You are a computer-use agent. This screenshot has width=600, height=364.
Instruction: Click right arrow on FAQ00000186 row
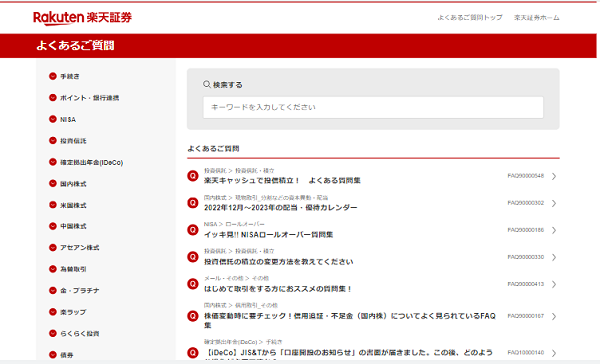[554, 230]
